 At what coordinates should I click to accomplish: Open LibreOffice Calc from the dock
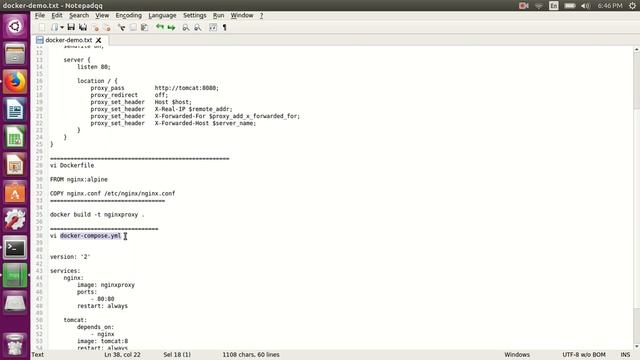[x=15, y=137]
